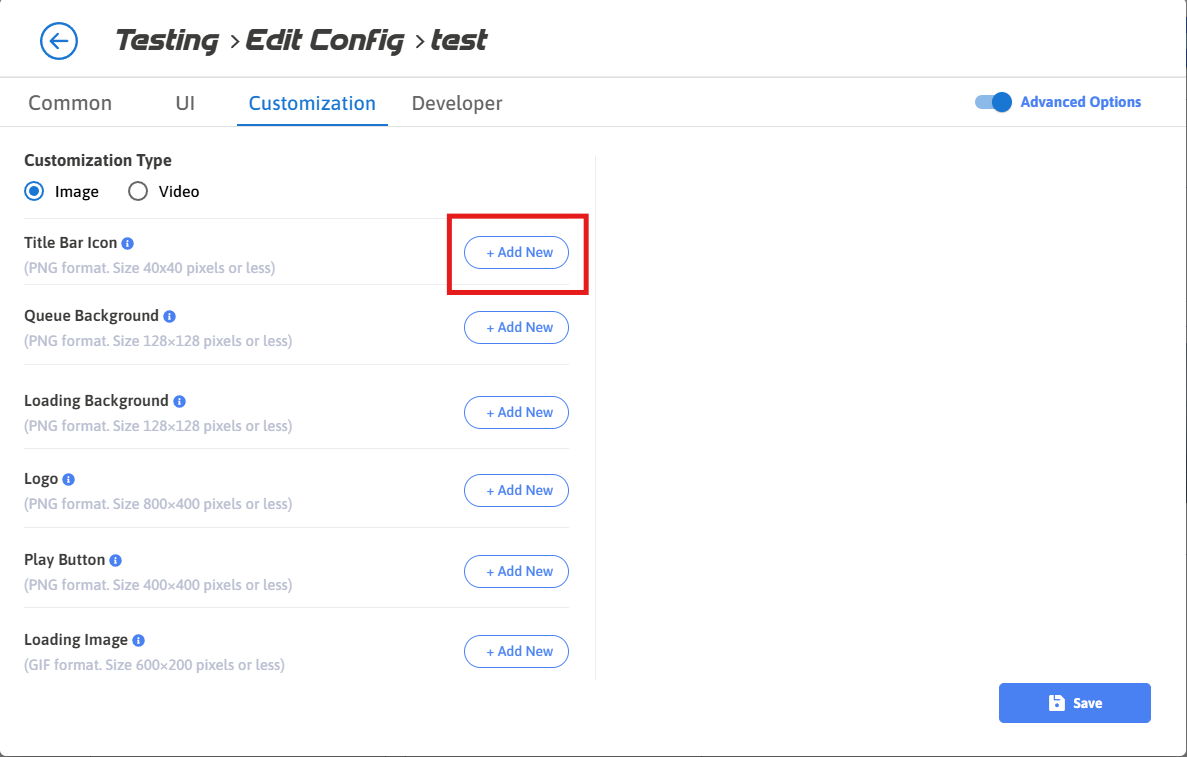Viewport: 1187px width, 757px height.
Task: Add new Logo image
Action: 516,491
